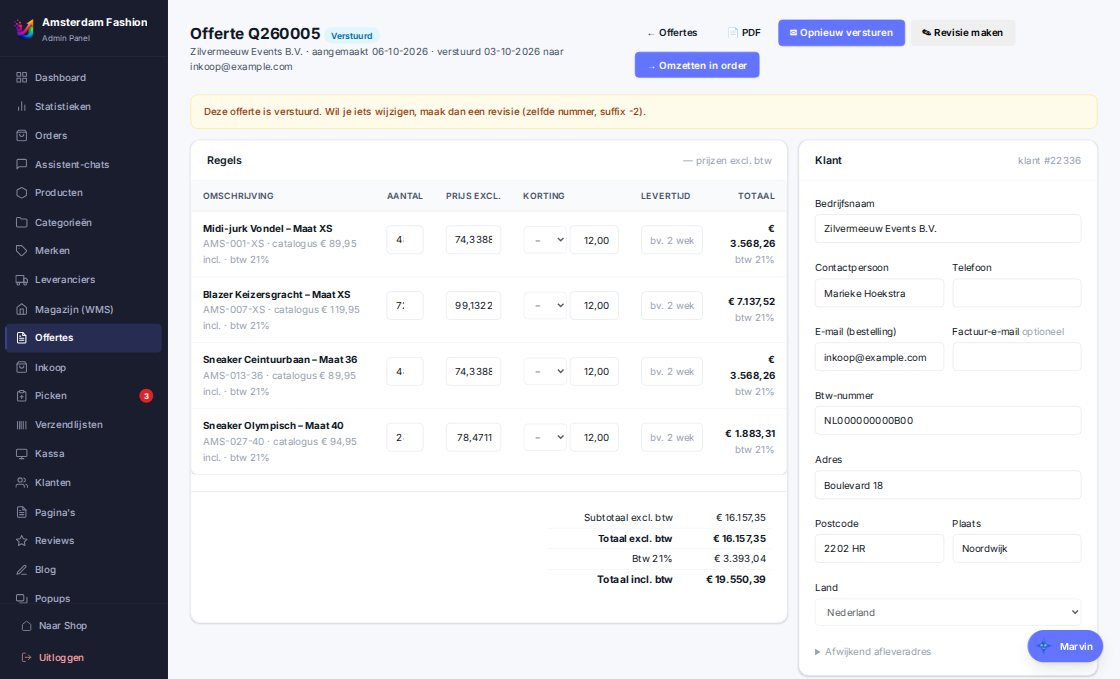Screen dimensions: 1120x679
Task: Click aantal field for Blazer Keizersgracht
Action: pyautogui.click(x=404, y=306)
